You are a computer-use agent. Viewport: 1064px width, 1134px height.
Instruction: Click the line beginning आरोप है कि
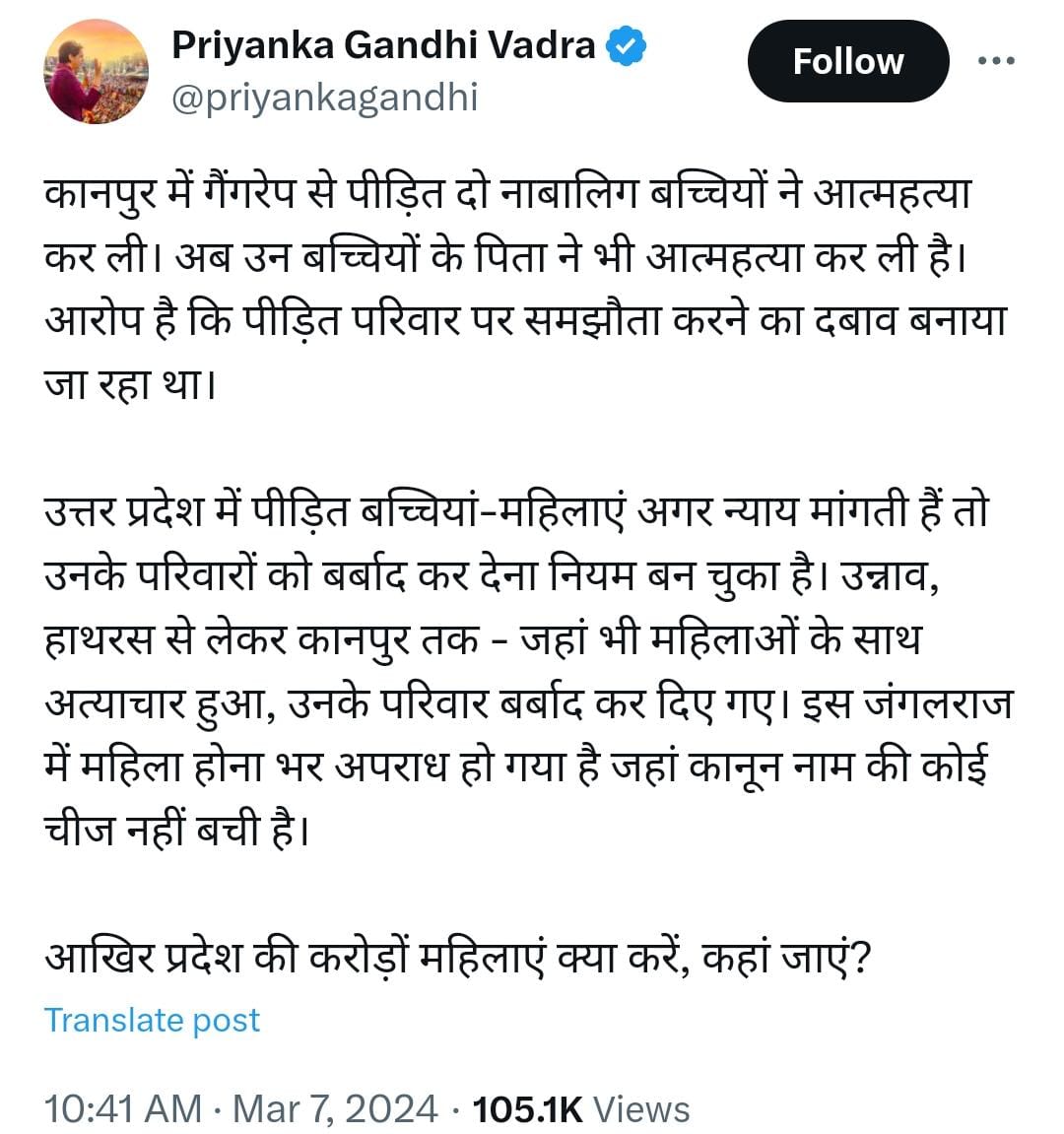click(522, 322)
